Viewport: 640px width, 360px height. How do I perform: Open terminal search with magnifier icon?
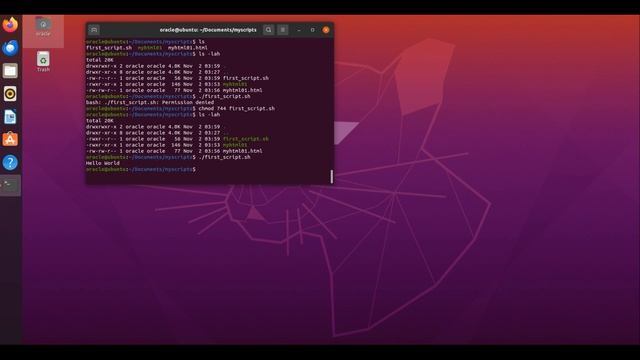point(268,30)
